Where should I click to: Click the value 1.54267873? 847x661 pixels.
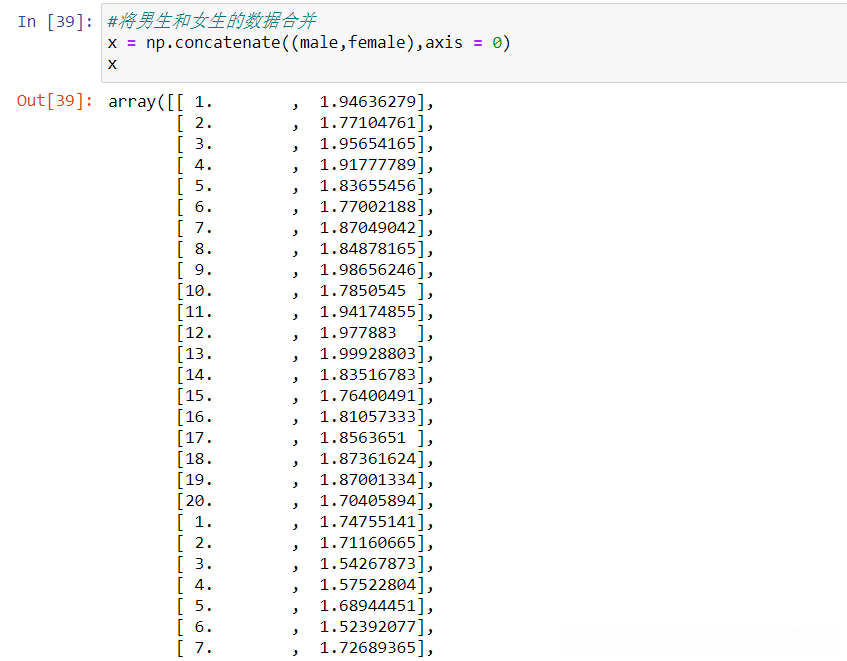point(368,564)
